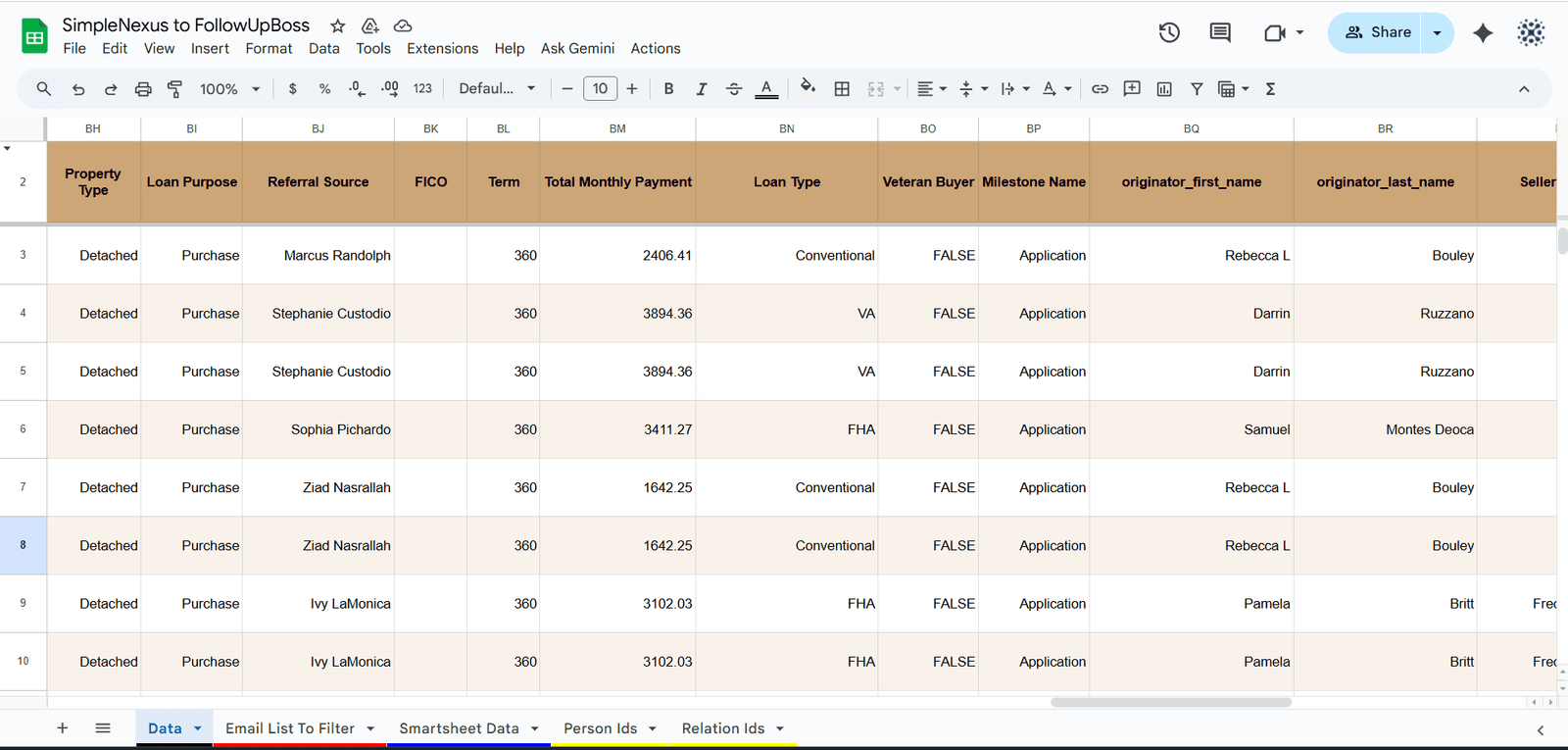Click the Share button

1378,32
